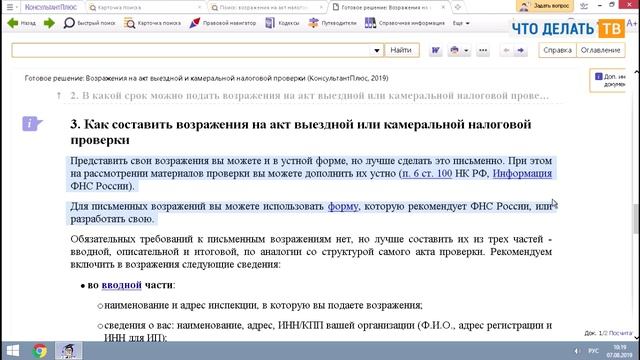Viewport: 640px width, 360px height.
Task: Click the document title Готовое решение line
Action: (x=207, y=78)
